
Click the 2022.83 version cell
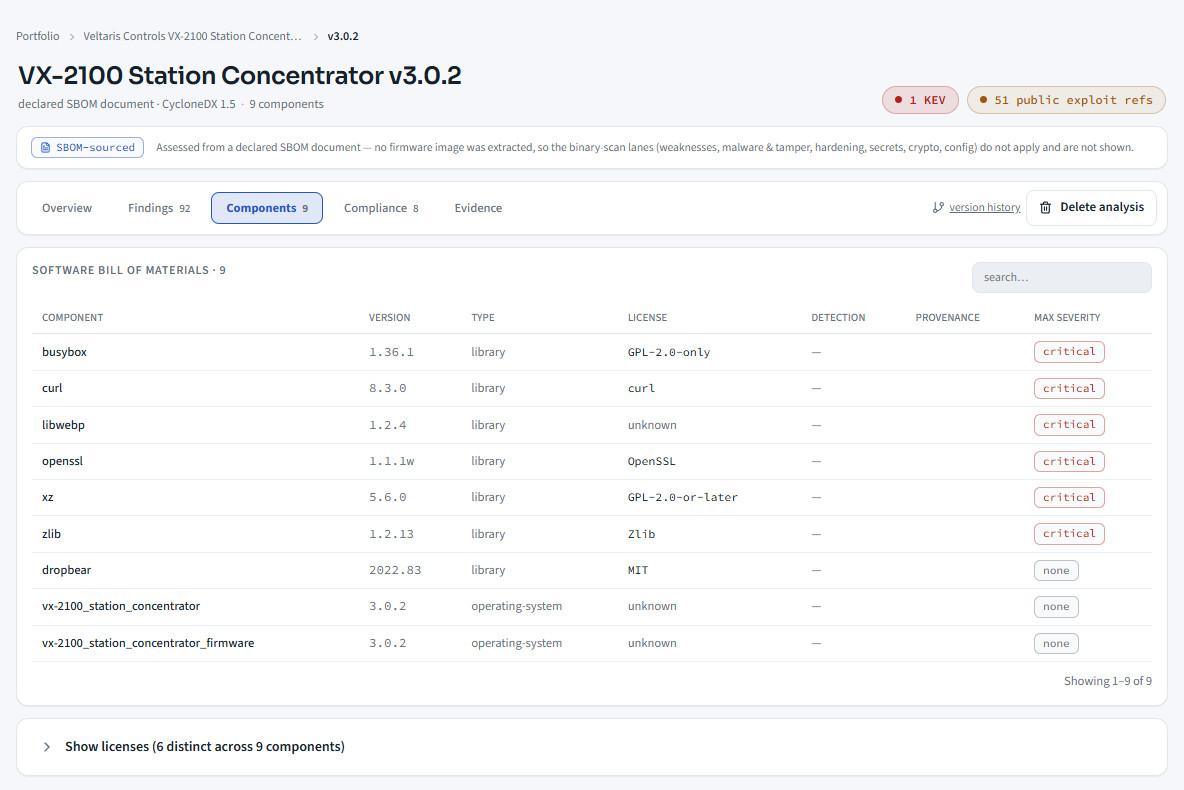coord(395,570)
